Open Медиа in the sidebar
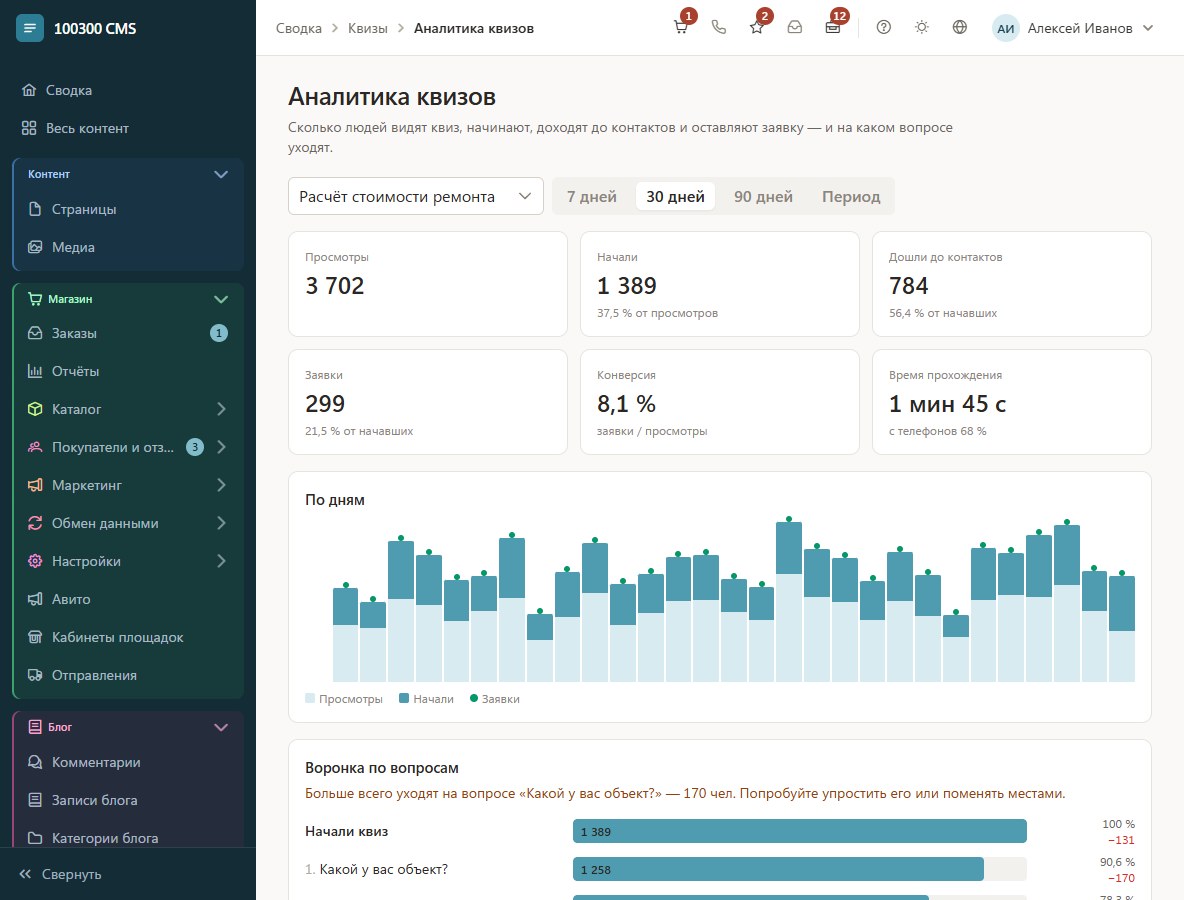The height and width of the screenshot is (900, 1184). (128, 247)
